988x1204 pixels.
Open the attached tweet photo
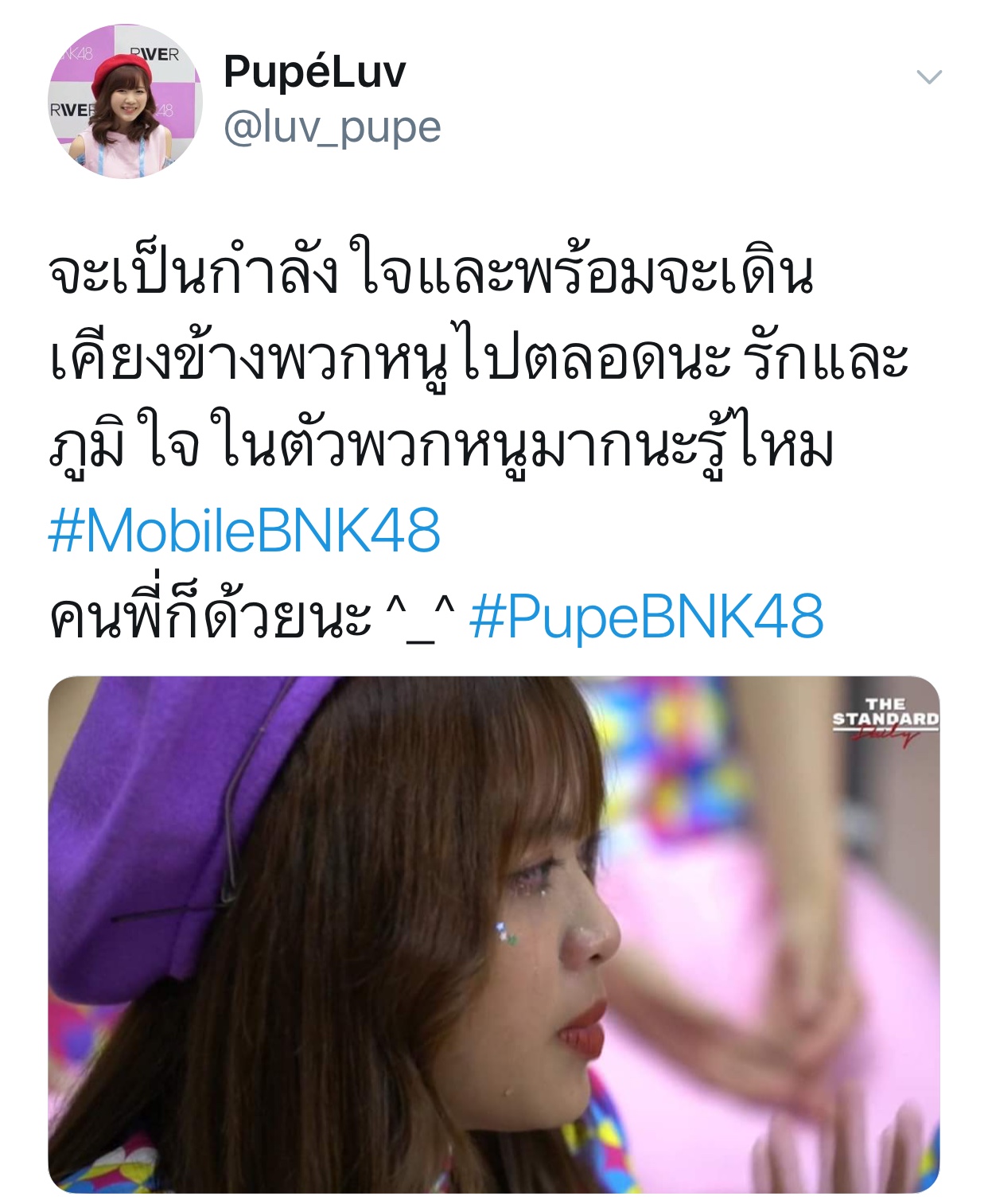pyautogui.click(x=493, y=934)
